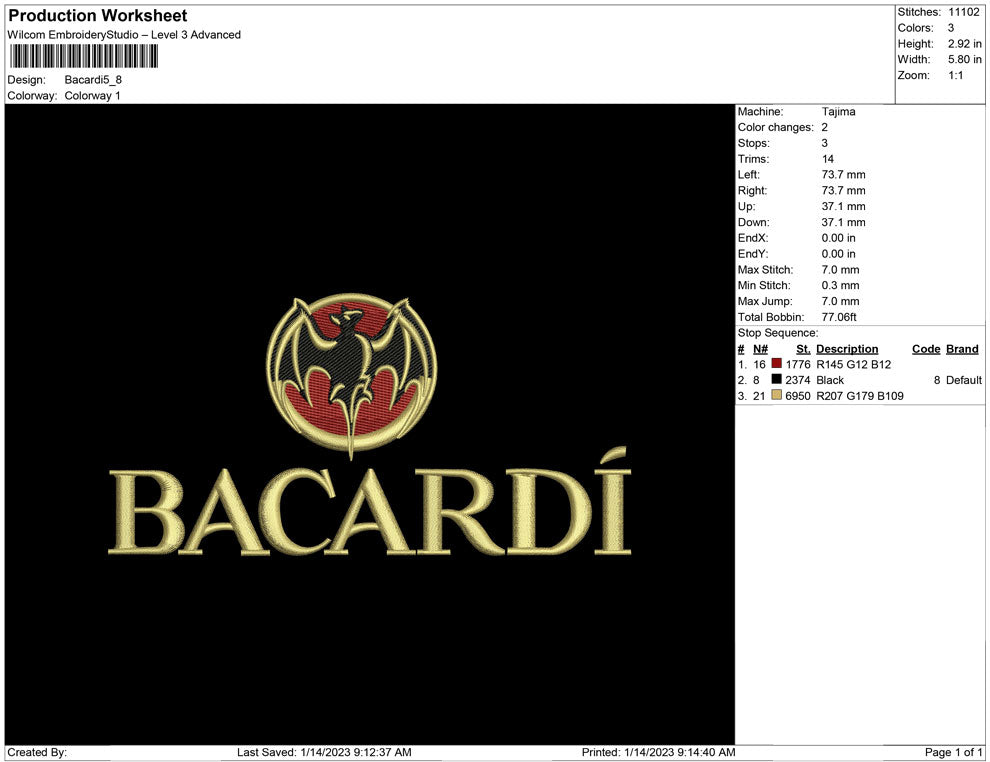The image size is (990, 762).
Task: Click the Color changes value 2
Action: pos(825,127)
